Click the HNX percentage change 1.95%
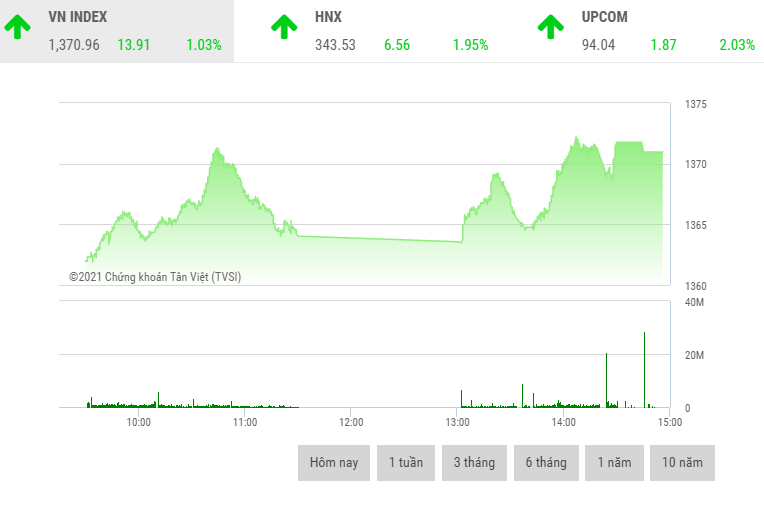Image resolution: width=764 pixels, height=510 pixels. (470, 45)
